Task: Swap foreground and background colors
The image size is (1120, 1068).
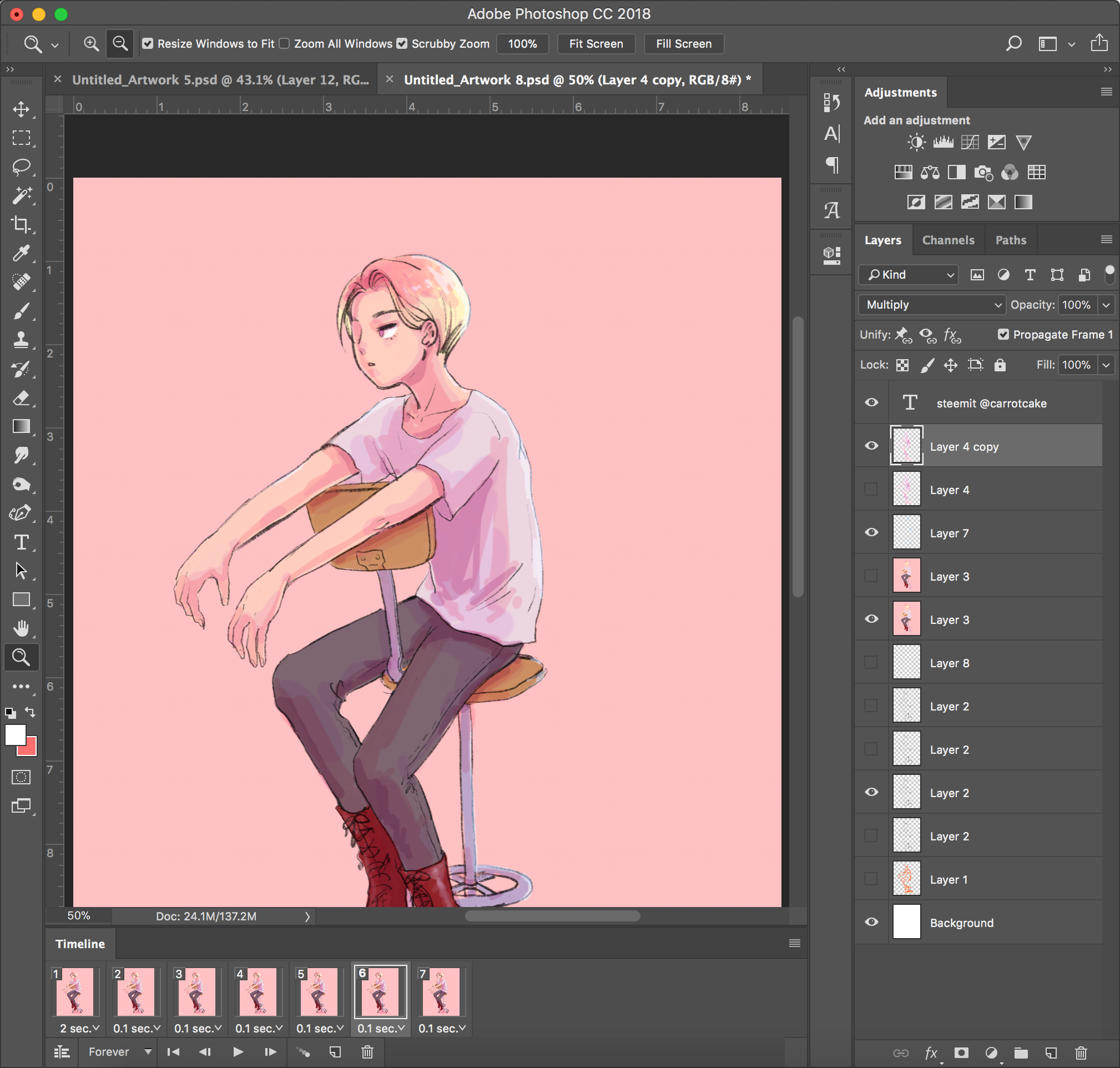Action: pos(30,712)
